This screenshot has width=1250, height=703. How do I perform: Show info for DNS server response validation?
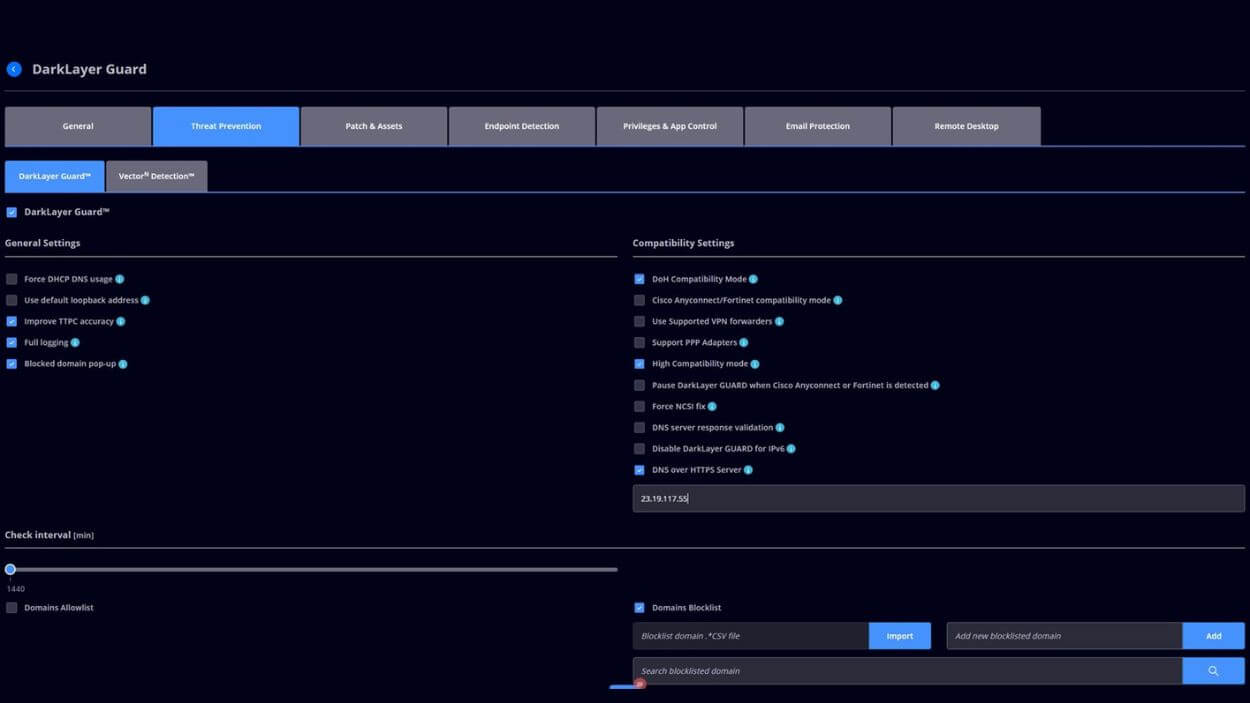[x=780, y=428]
